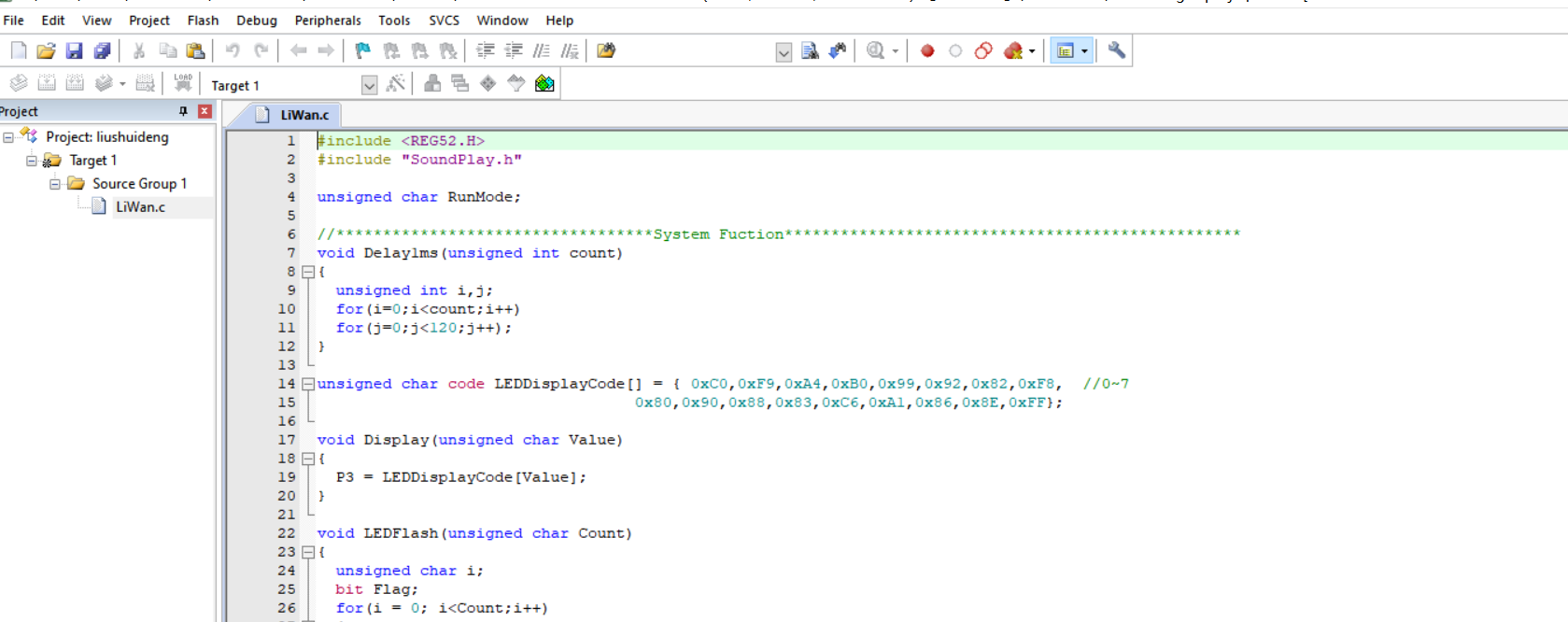Navigate forwards with right arrow icon
The image size is (1568, 622).
tap(326, 50)
